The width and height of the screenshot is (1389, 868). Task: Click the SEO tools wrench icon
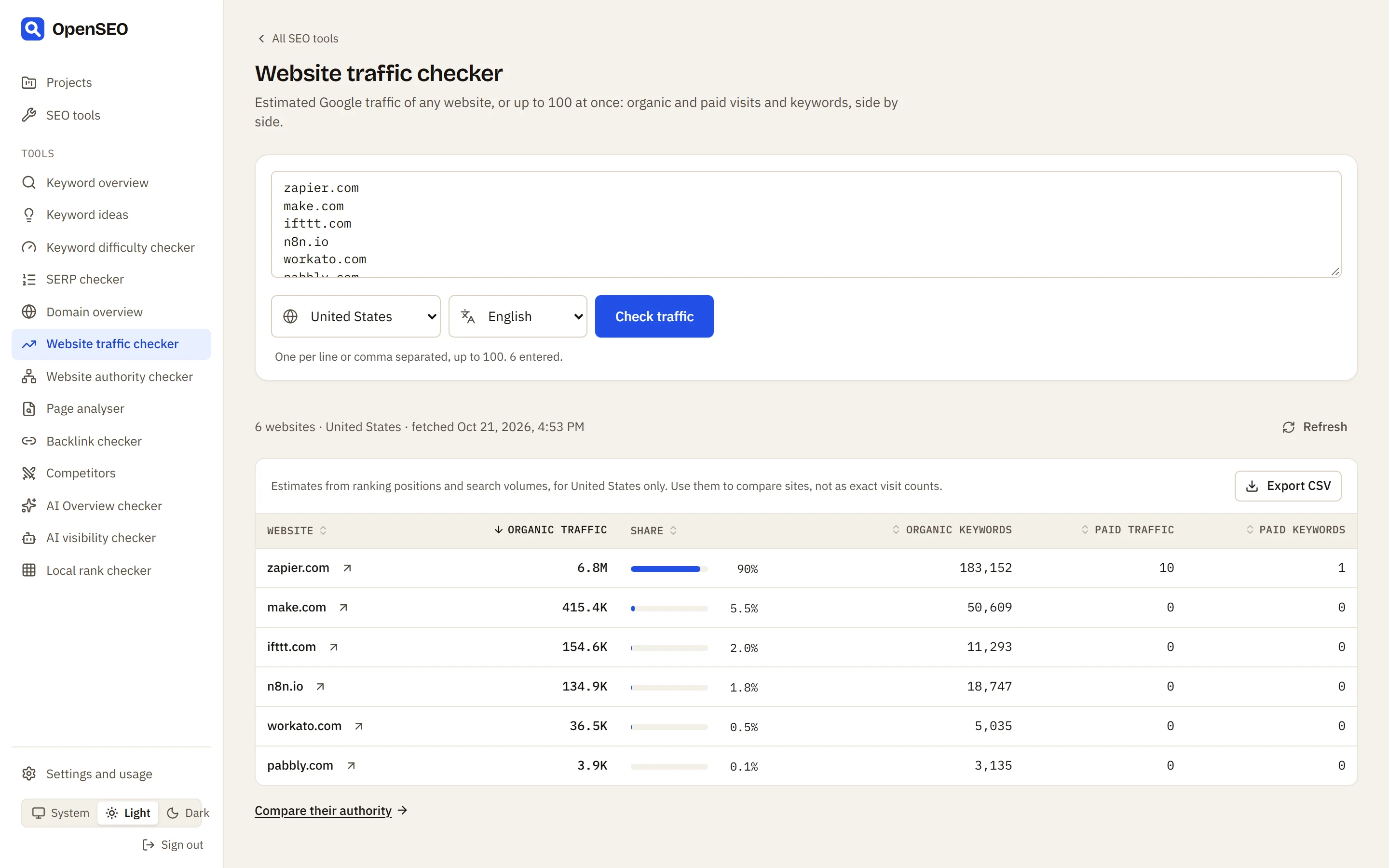29,115
